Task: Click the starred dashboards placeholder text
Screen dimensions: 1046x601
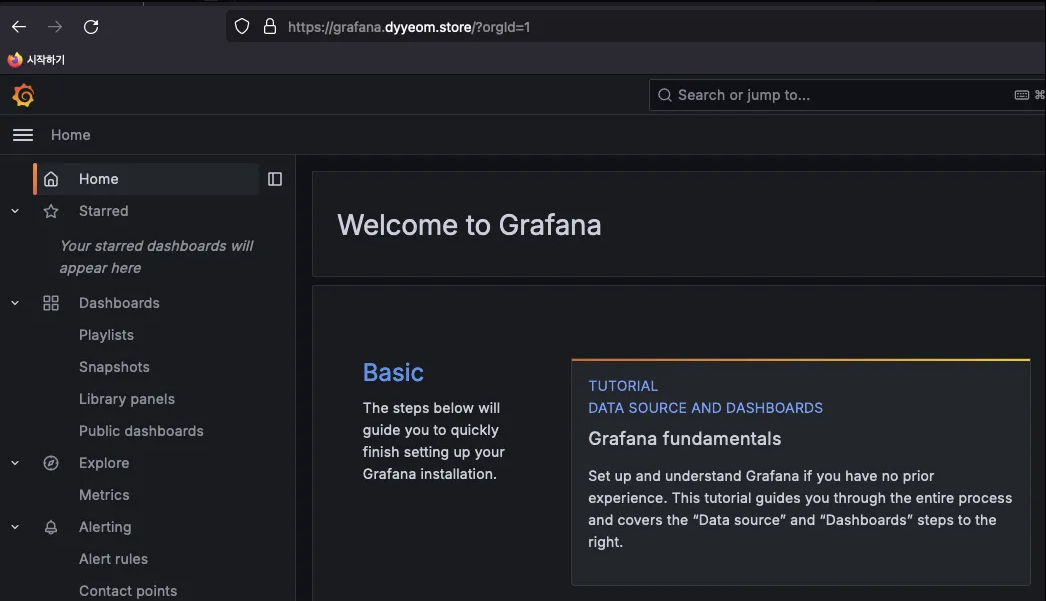Action: (156, 257)
